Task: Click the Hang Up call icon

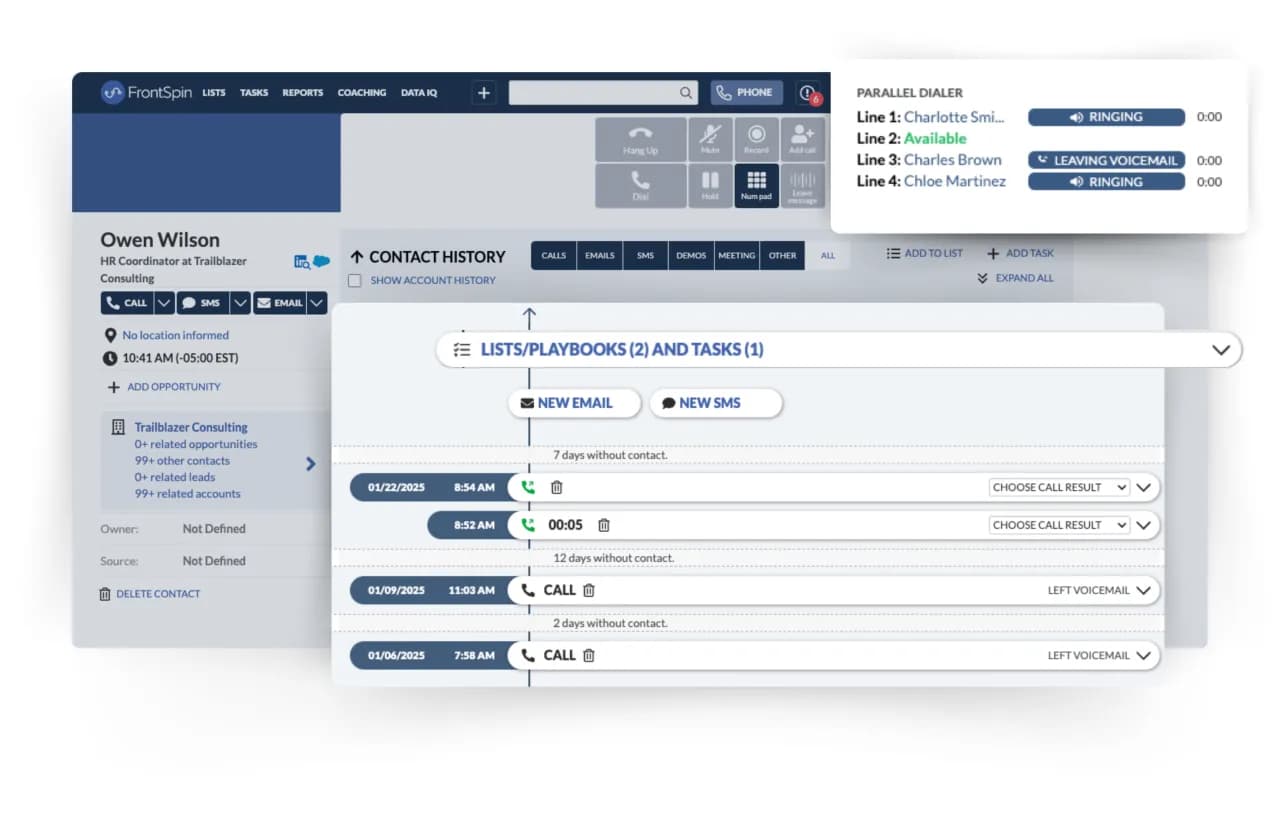Action: (640, 139)
